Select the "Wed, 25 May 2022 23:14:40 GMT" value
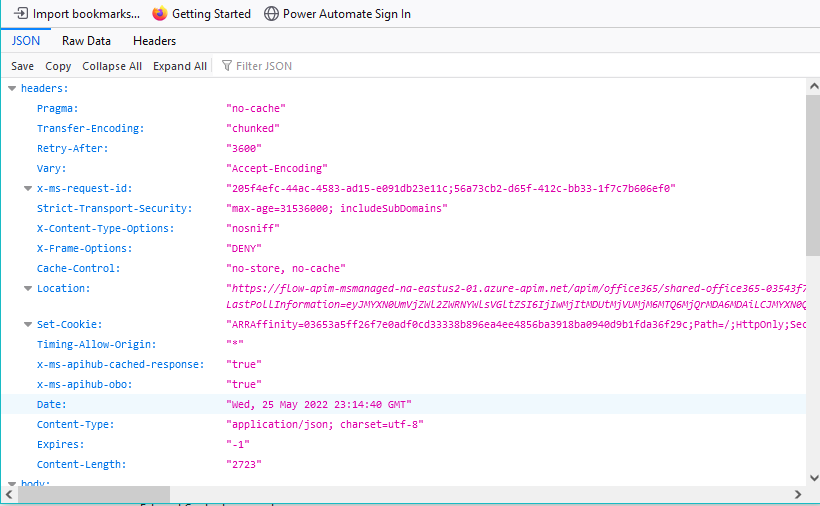The image size is (820, 506). pyautogui.click(x=318, y=404)
